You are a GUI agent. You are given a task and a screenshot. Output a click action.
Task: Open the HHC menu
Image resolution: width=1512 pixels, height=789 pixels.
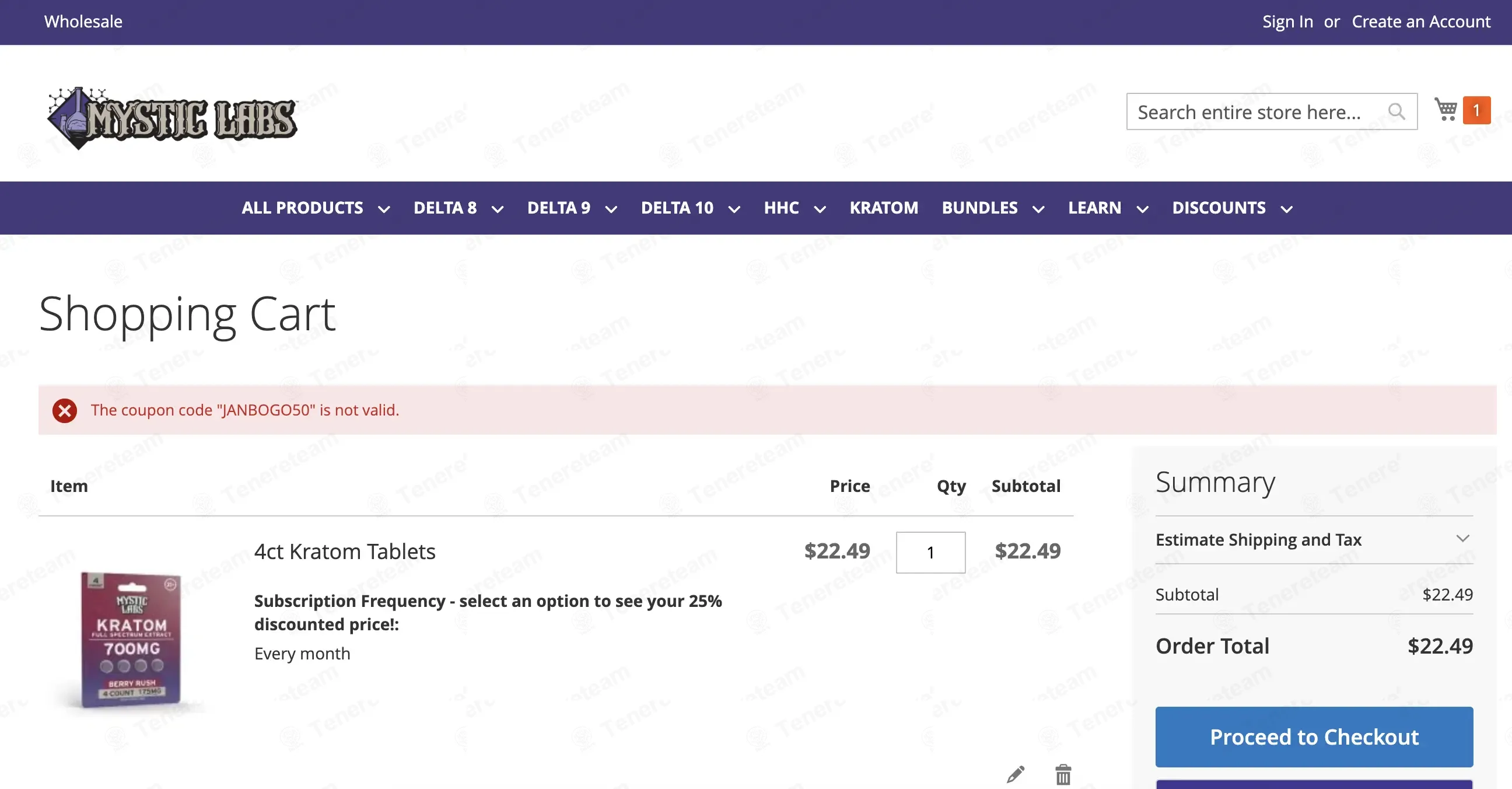[781, 208]
